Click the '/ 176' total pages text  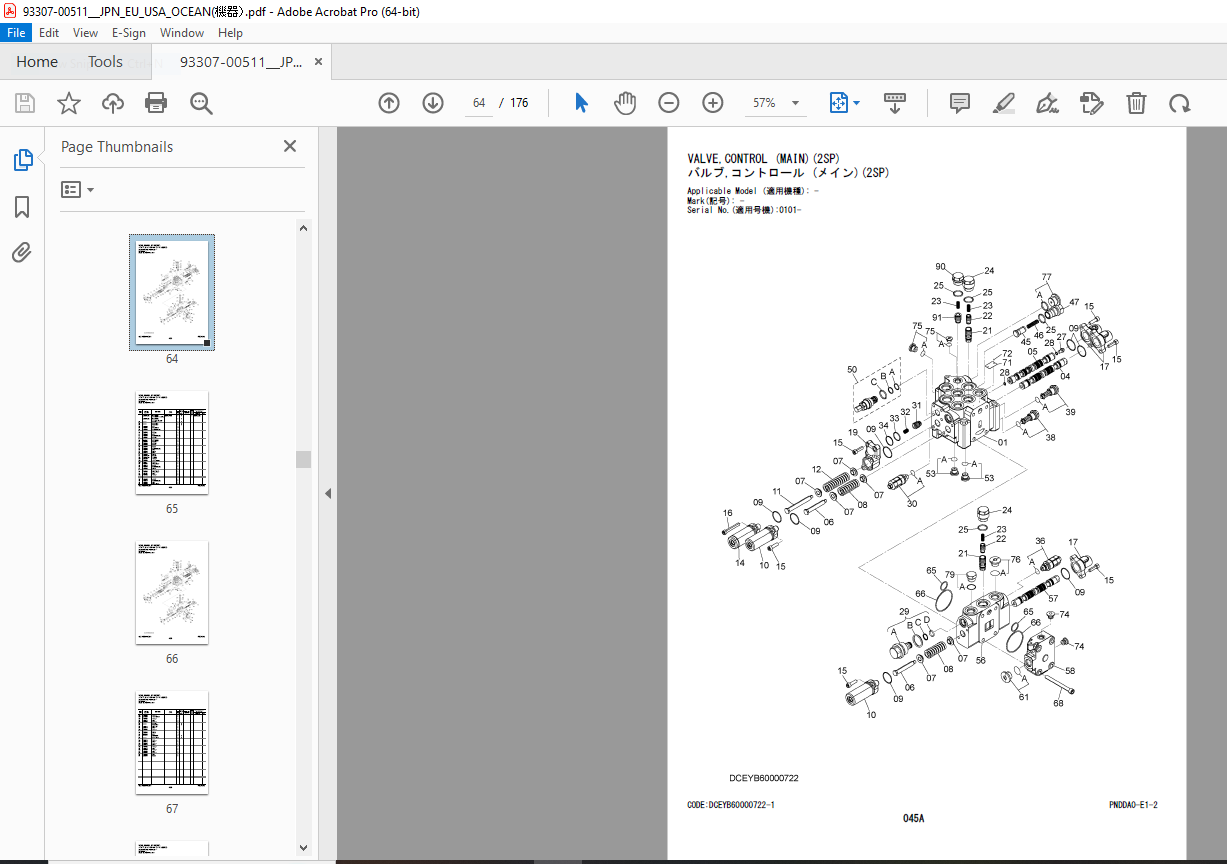point(514,103)
